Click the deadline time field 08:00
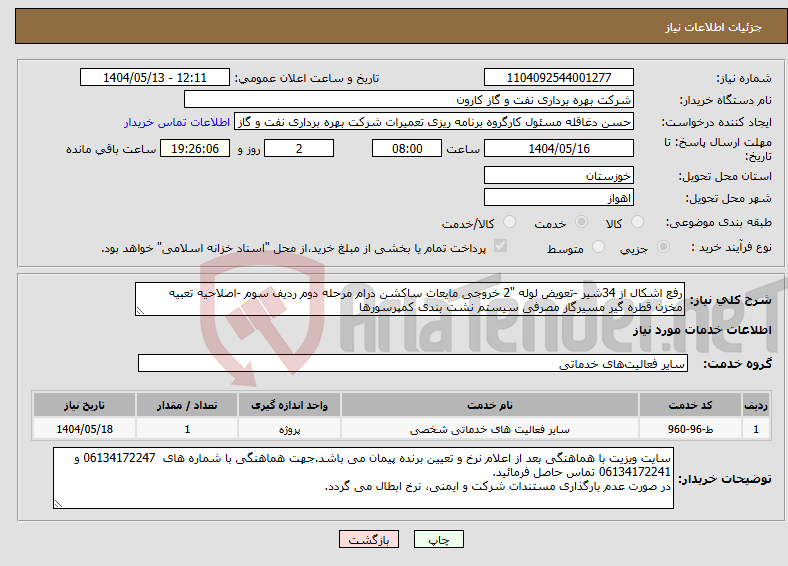 tap(407, 148)
